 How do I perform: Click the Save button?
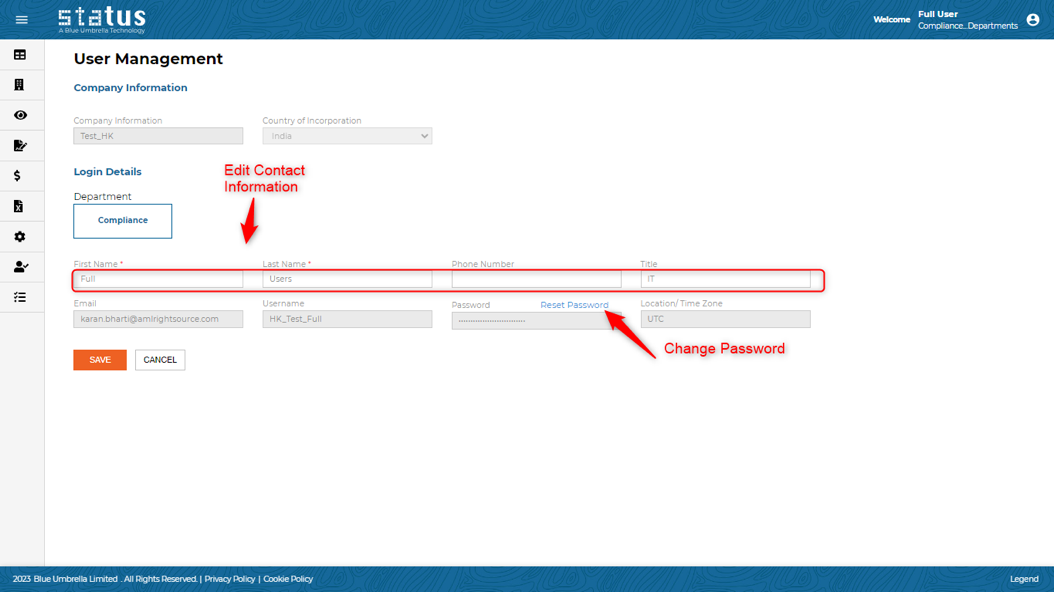point(100,360)
